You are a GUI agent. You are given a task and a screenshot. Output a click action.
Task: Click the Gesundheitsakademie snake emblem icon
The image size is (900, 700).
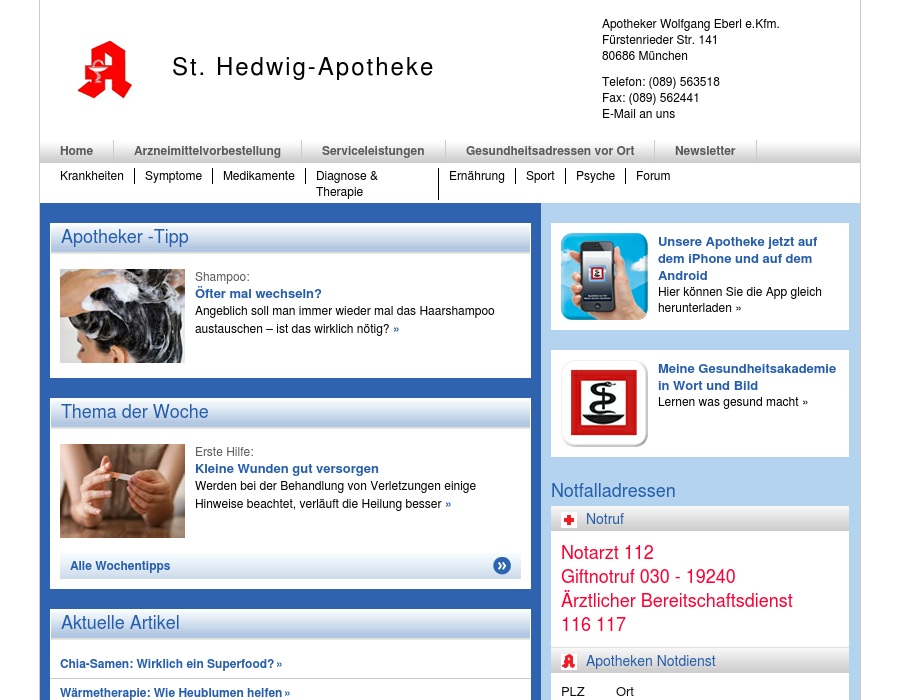click(604, 403)
